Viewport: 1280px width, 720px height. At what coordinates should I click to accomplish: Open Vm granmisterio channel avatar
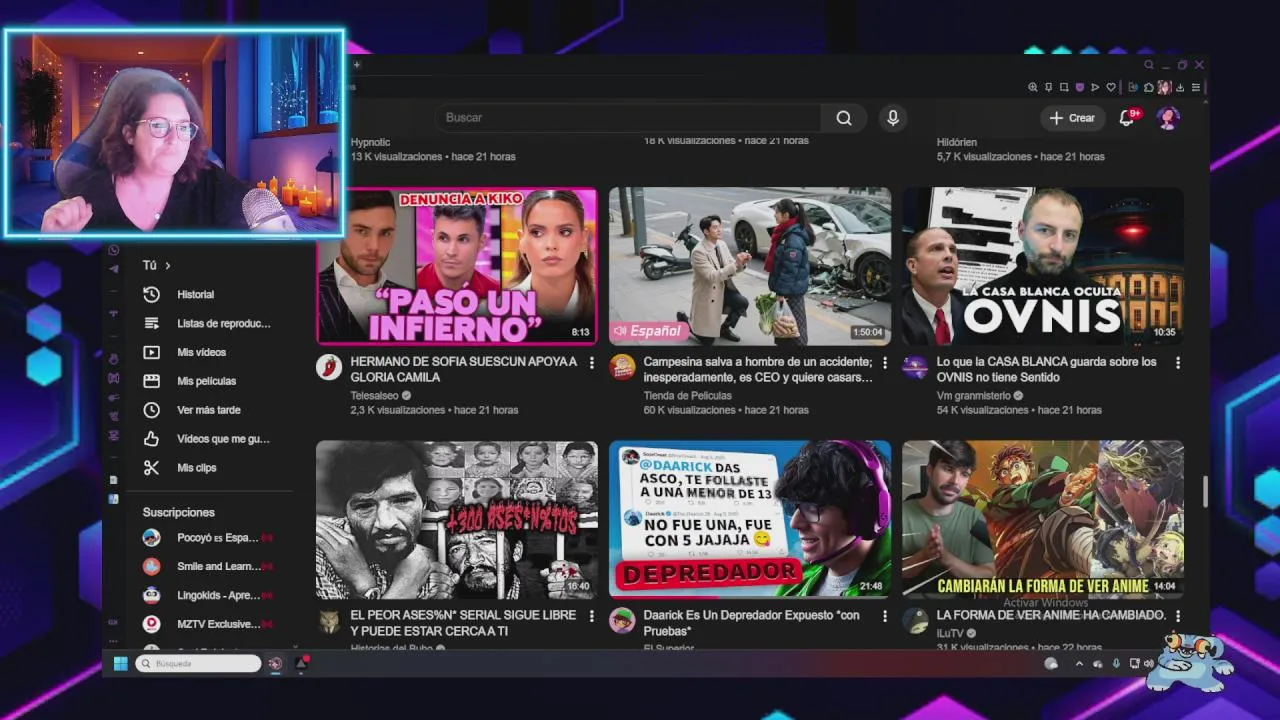[x=915, y=367]
